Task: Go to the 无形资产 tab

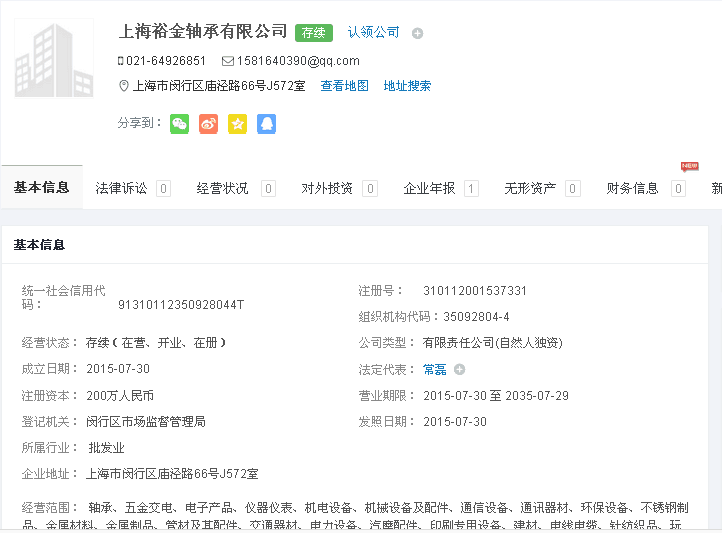Action: (x=530, y=188)
